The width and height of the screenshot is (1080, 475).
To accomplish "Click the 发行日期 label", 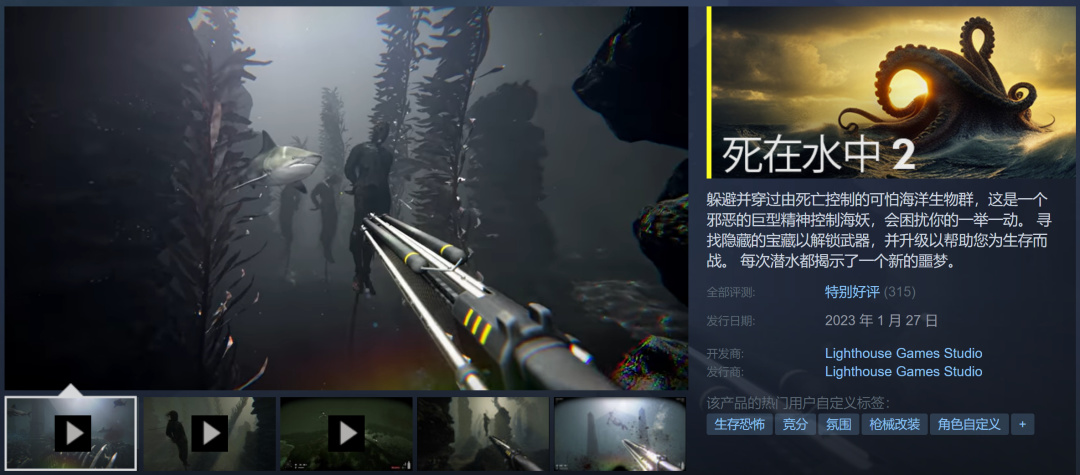I will (731, 321).
